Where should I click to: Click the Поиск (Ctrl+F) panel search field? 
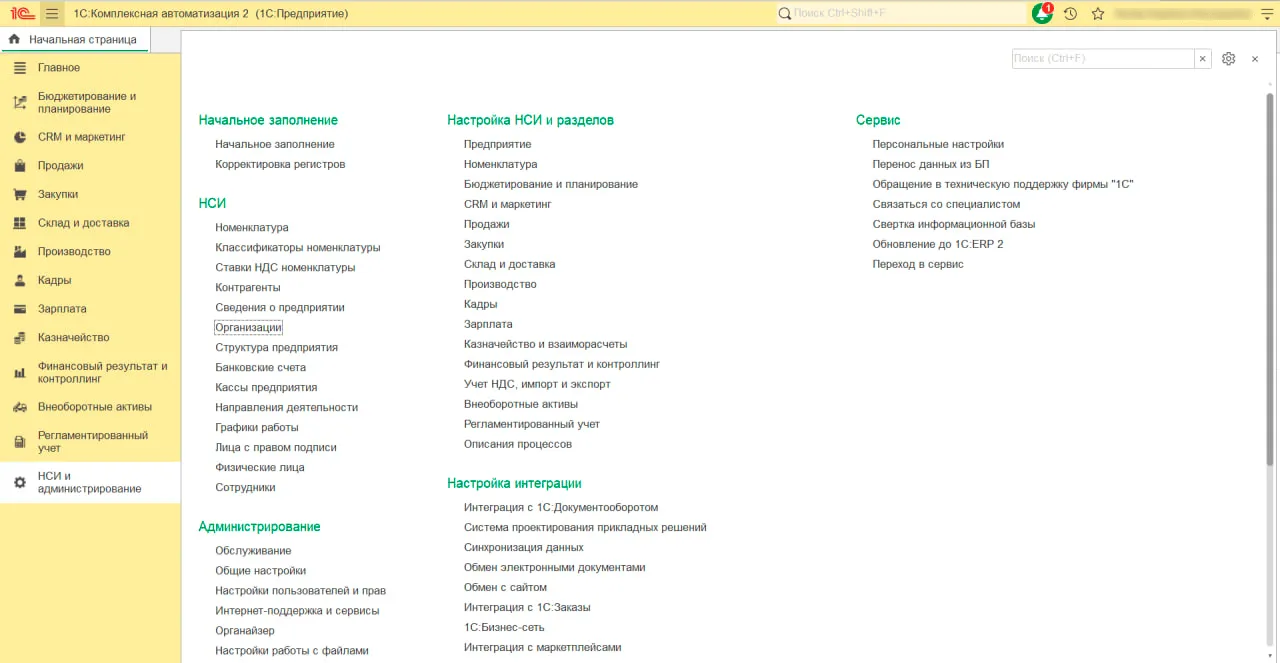[1102, 59]
